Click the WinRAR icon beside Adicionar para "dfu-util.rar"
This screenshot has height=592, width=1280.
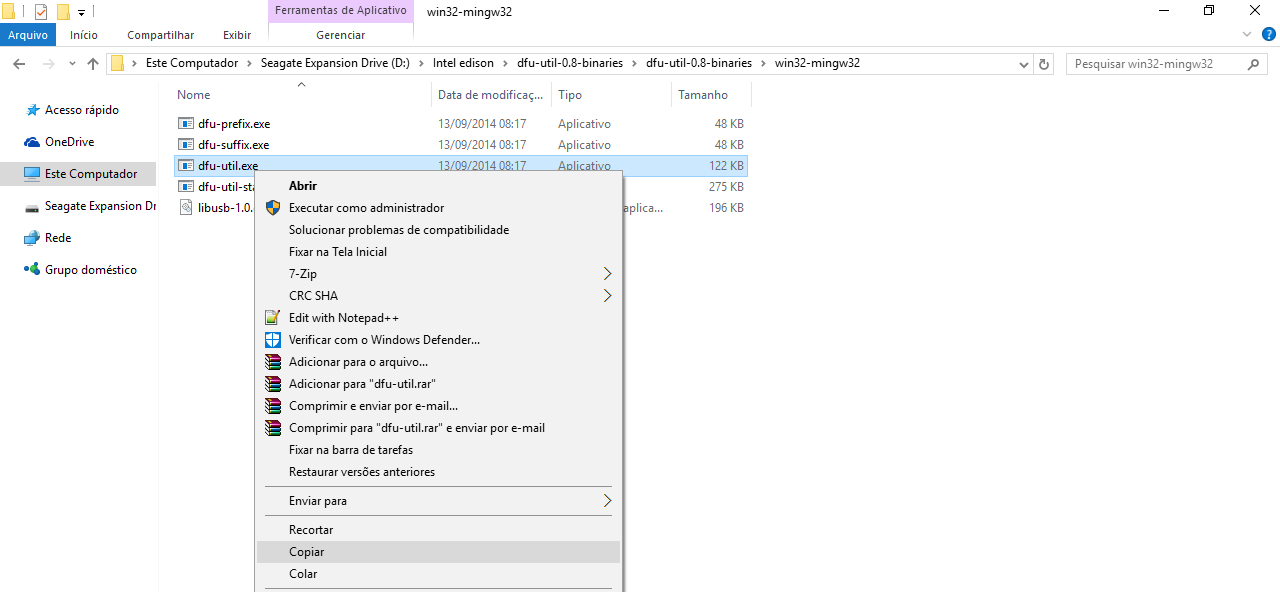click(273, 384)
